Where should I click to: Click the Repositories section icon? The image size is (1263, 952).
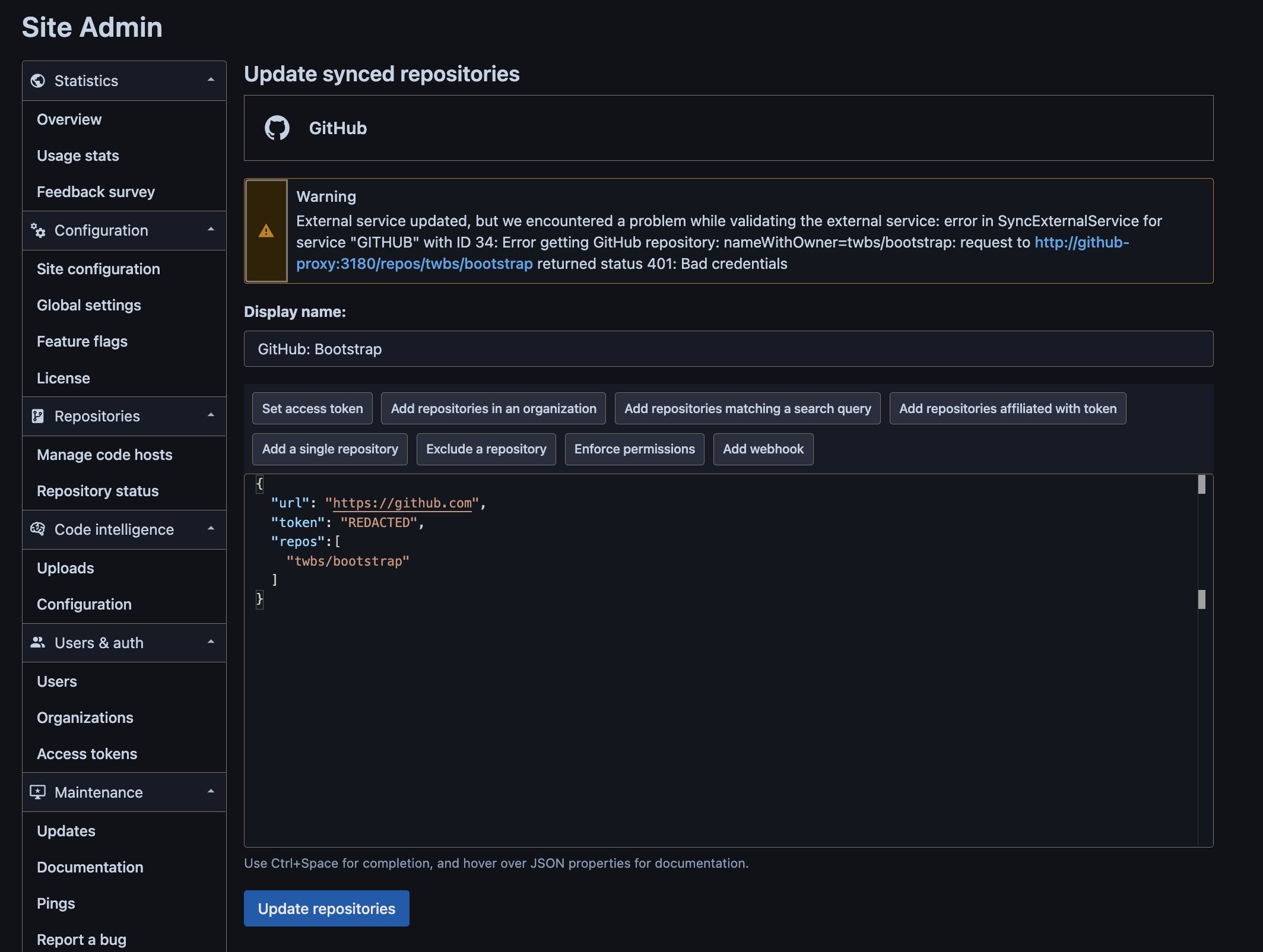(x=38, y=416)
